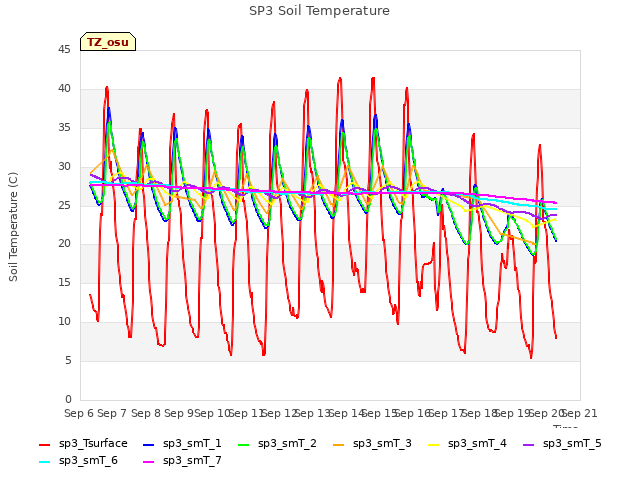Toggle the sp3_smT_4 legend entry

[467, 443]
